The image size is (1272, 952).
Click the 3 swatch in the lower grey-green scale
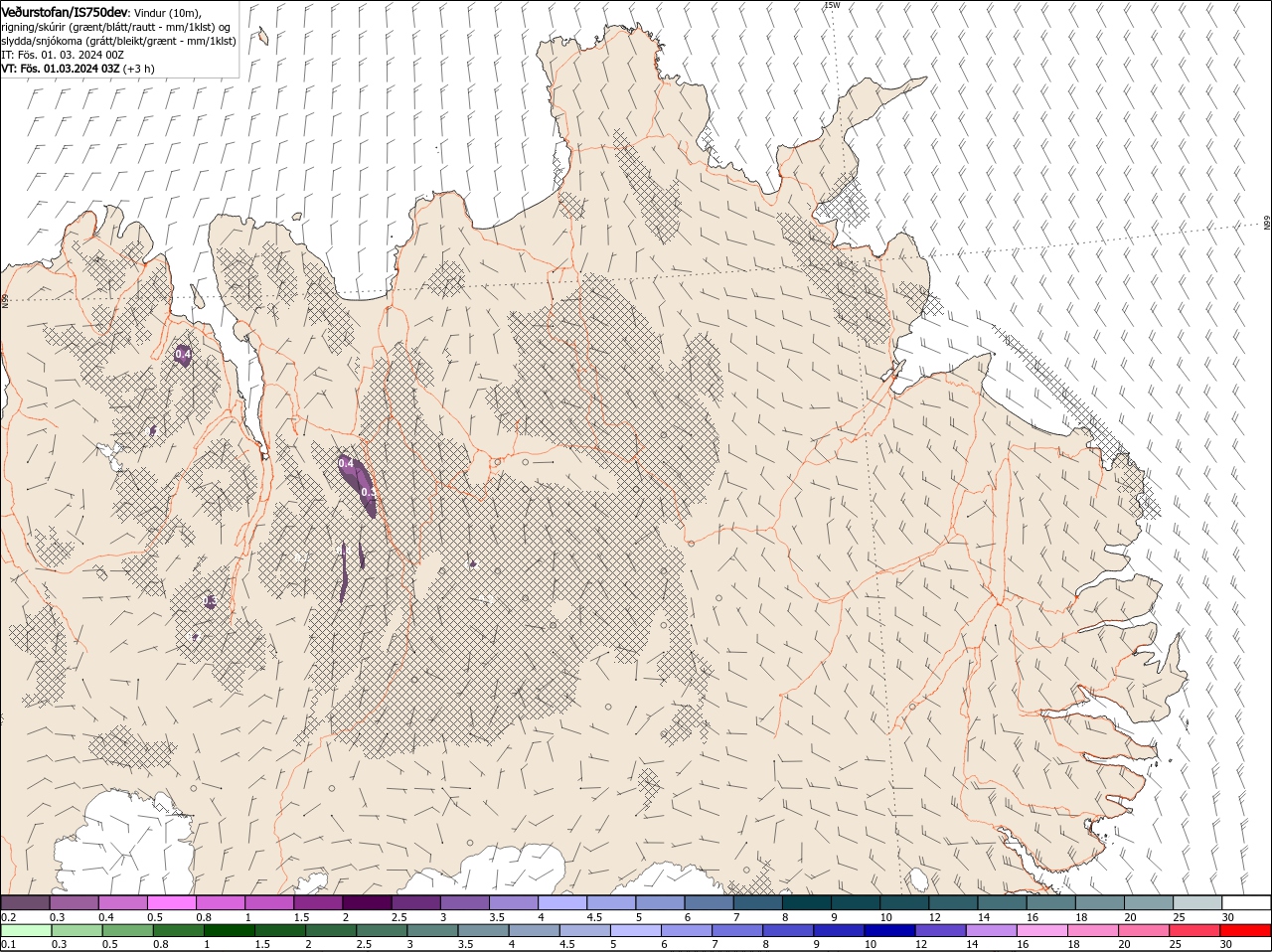point(433,931)
